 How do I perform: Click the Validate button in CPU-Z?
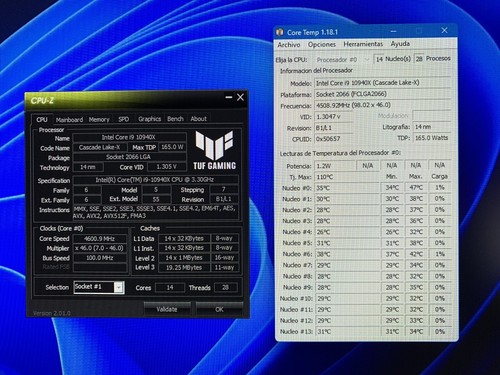click(x=167, y=309)
